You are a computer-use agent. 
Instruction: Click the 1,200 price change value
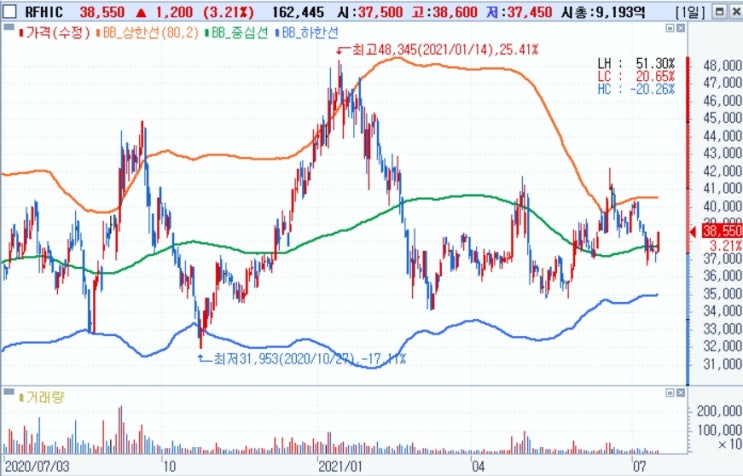(x=174, y=12)
